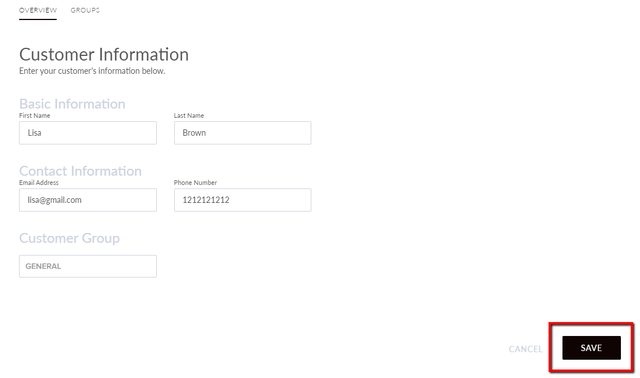
Task: Select the Last Name field with Brown
Action: [x=242, y=133]
